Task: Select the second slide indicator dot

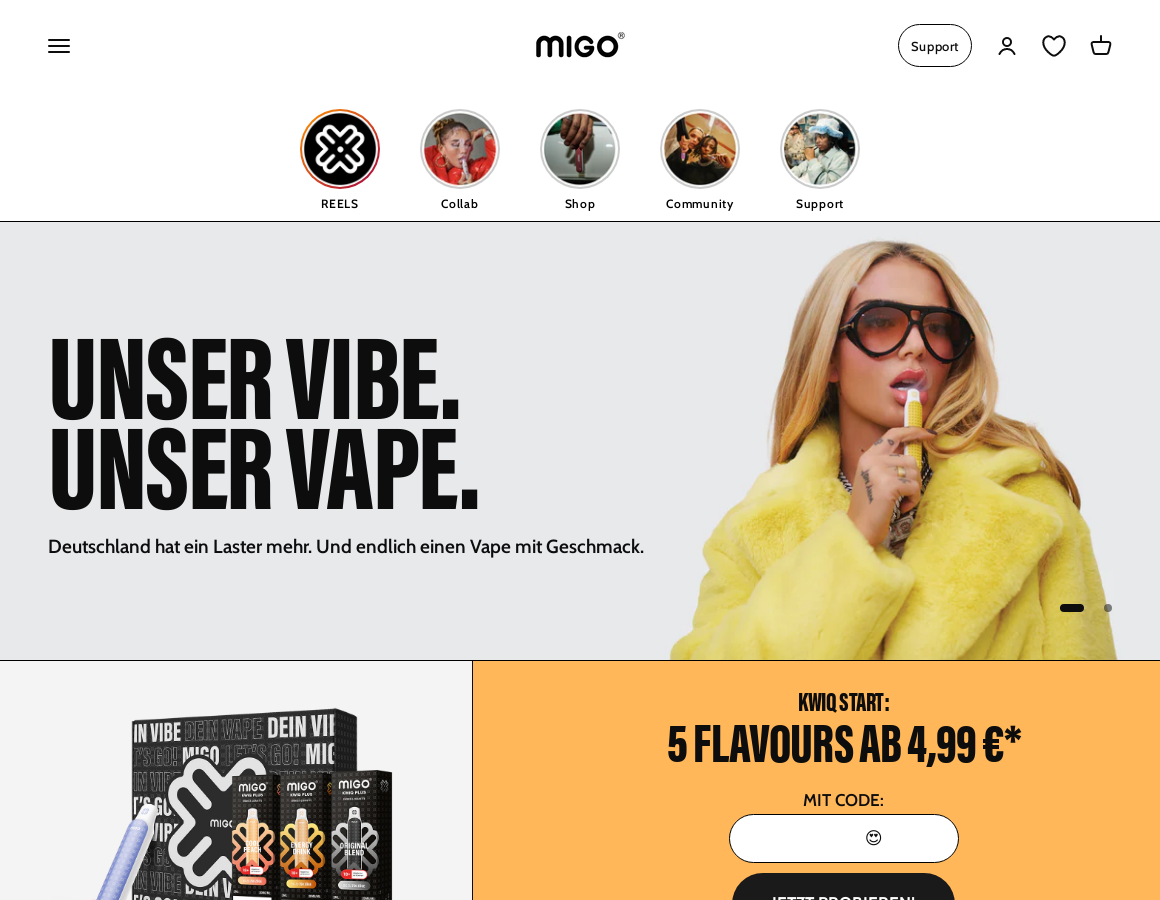Action: pyautogui.click(x=1107, y=608)
